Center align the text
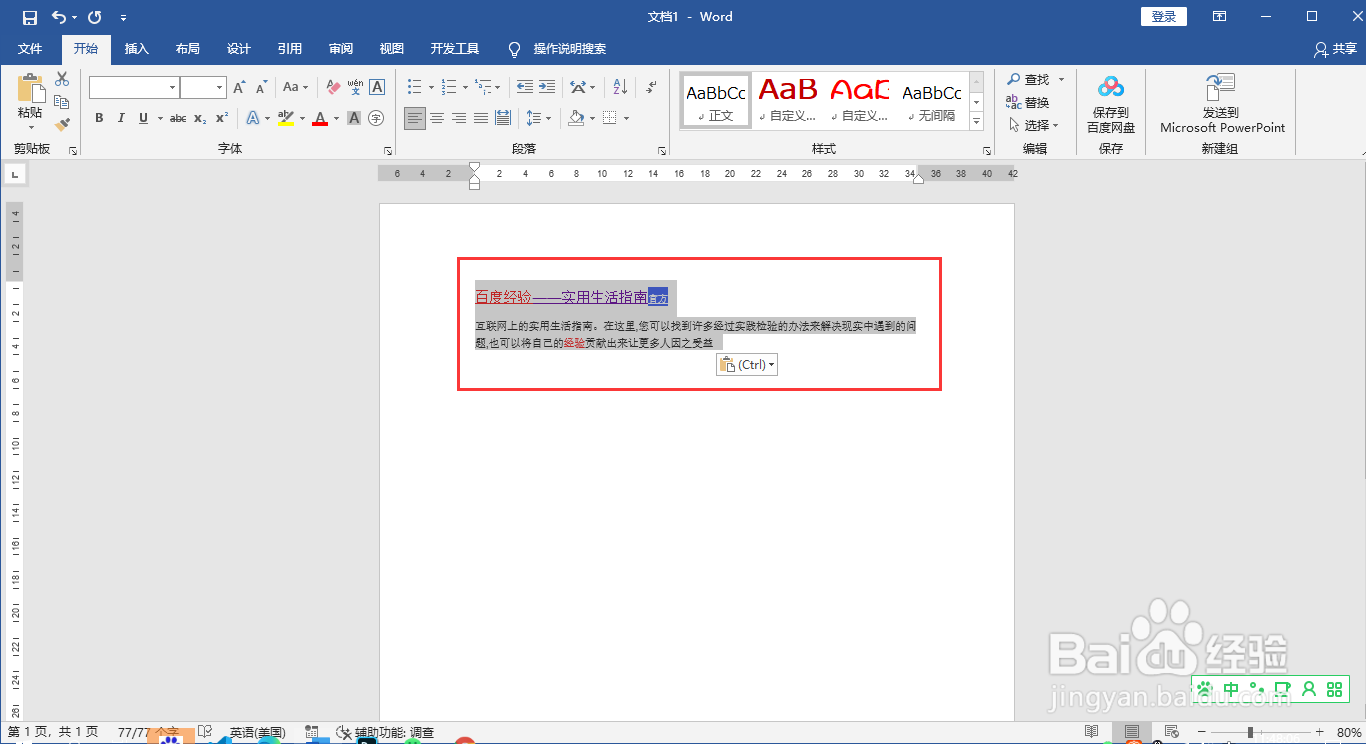 [437, 118]
